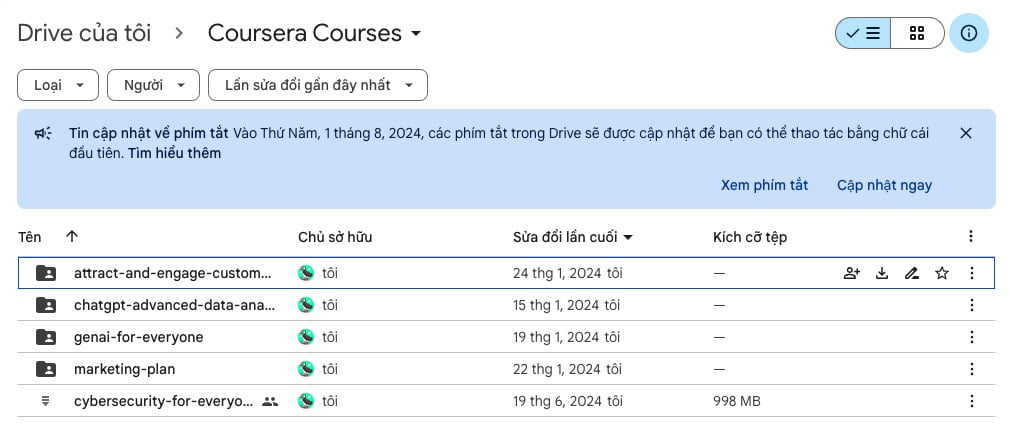The image size is (1010, 444).
Task: Select chatgpt-advanced-data-ana folder name
Action: pos(175,305)
